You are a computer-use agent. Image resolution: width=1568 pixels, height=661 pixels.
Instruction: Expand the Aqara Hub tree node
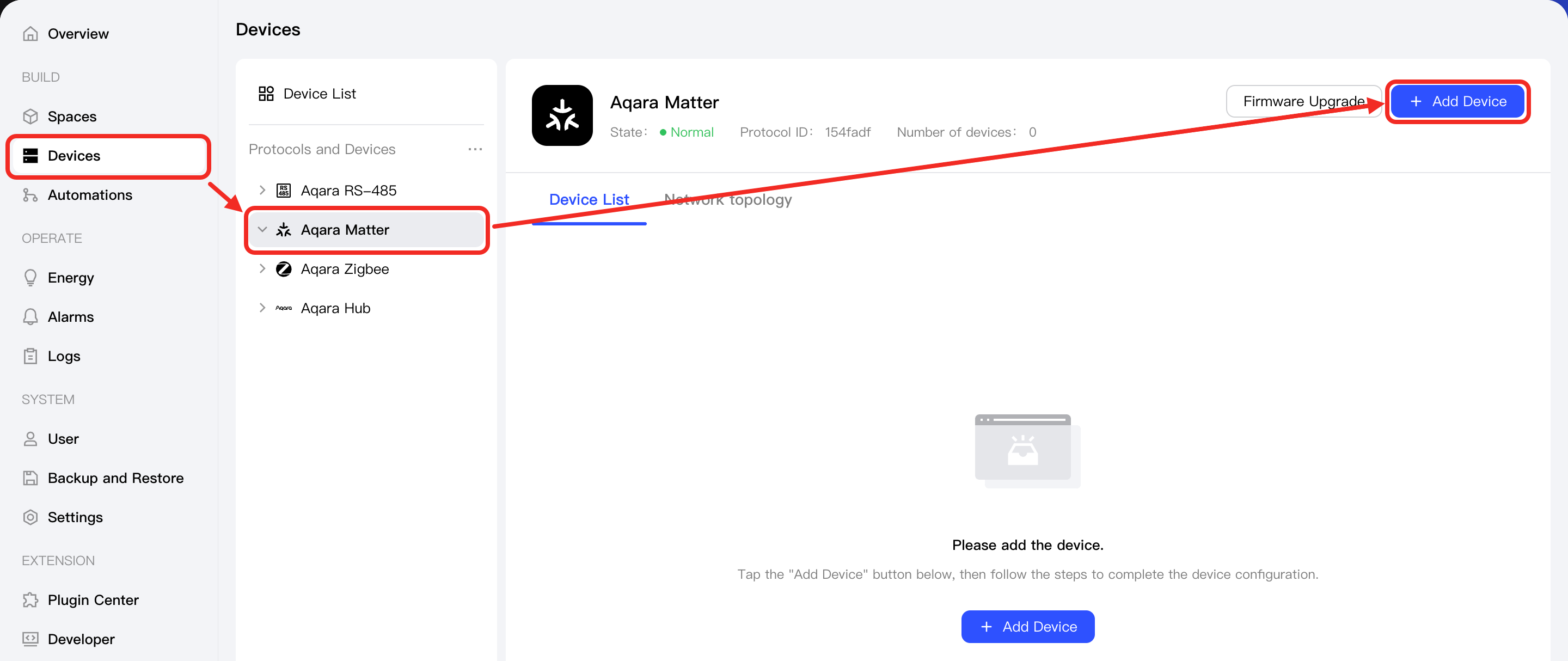tap(262, 309)
